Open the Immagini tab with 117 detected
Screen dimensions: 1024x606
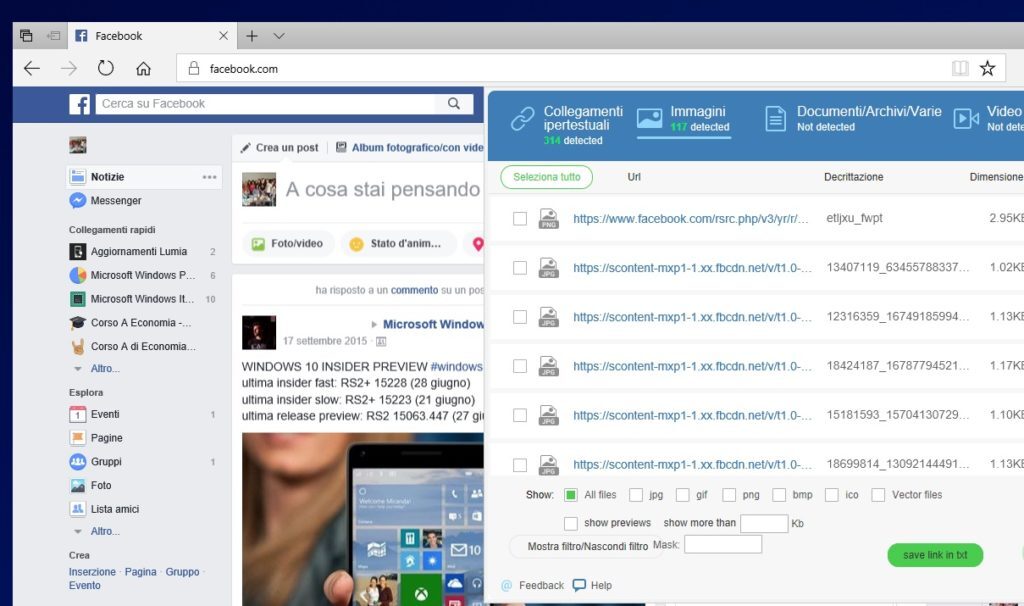pos(684,120)
